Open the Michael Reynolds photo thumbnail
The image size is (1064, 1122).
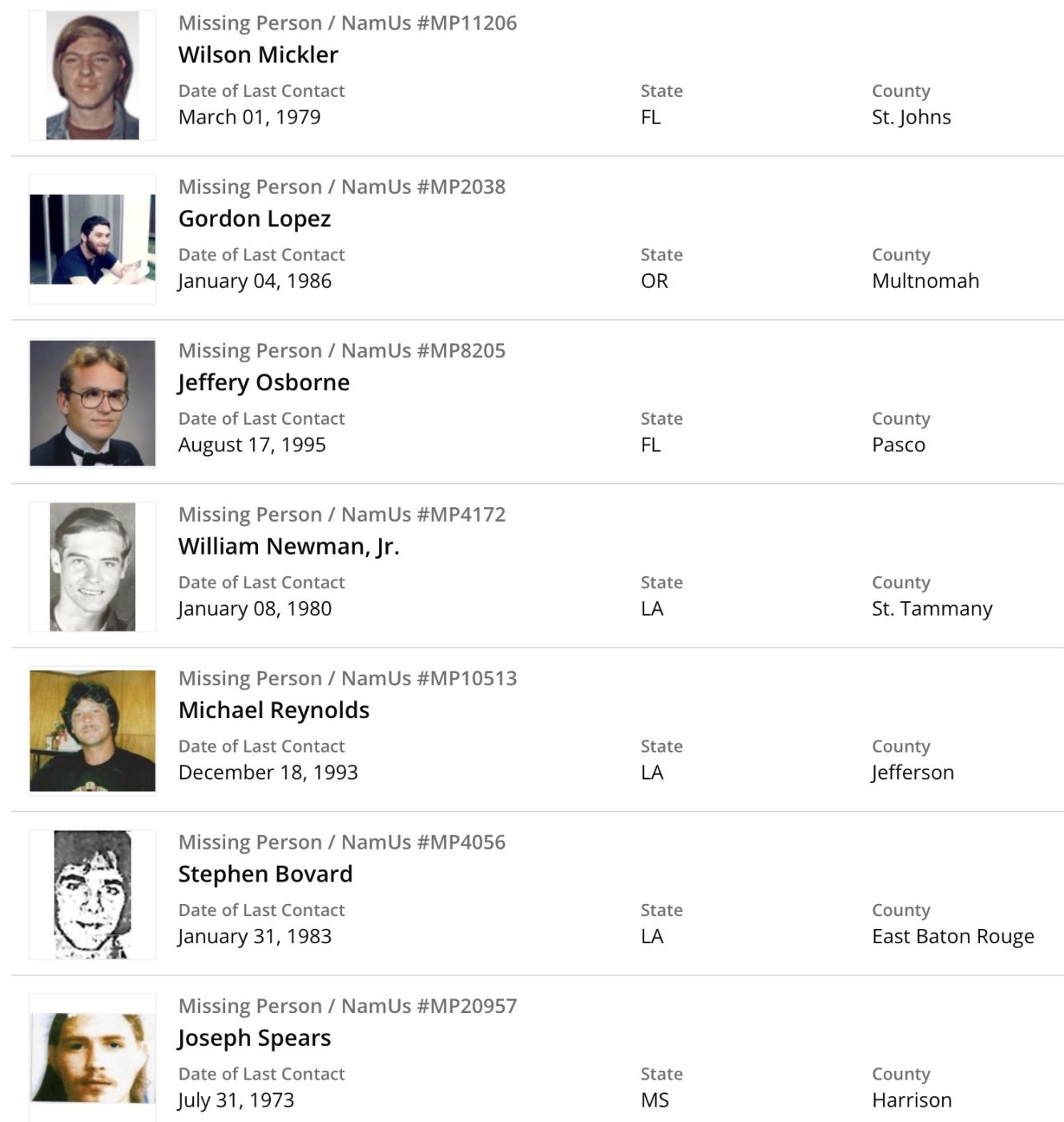point(92,731)
